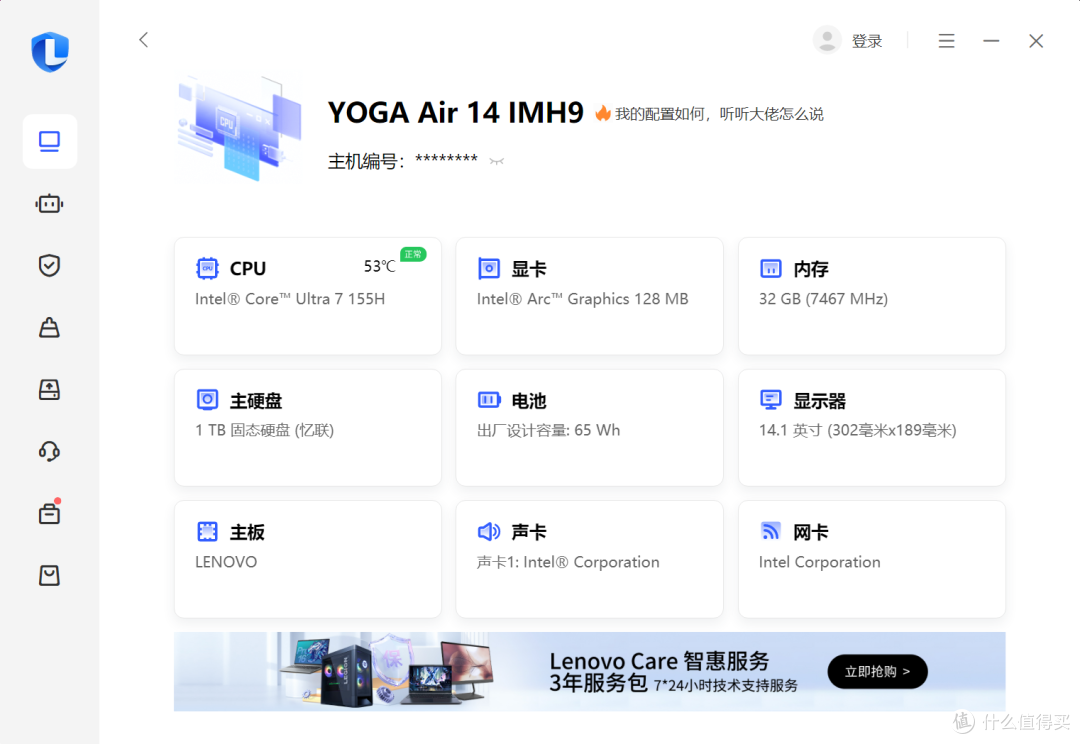Open the 电池 battery capacity card
The image size is (1080, 744).
pos(589,427)
